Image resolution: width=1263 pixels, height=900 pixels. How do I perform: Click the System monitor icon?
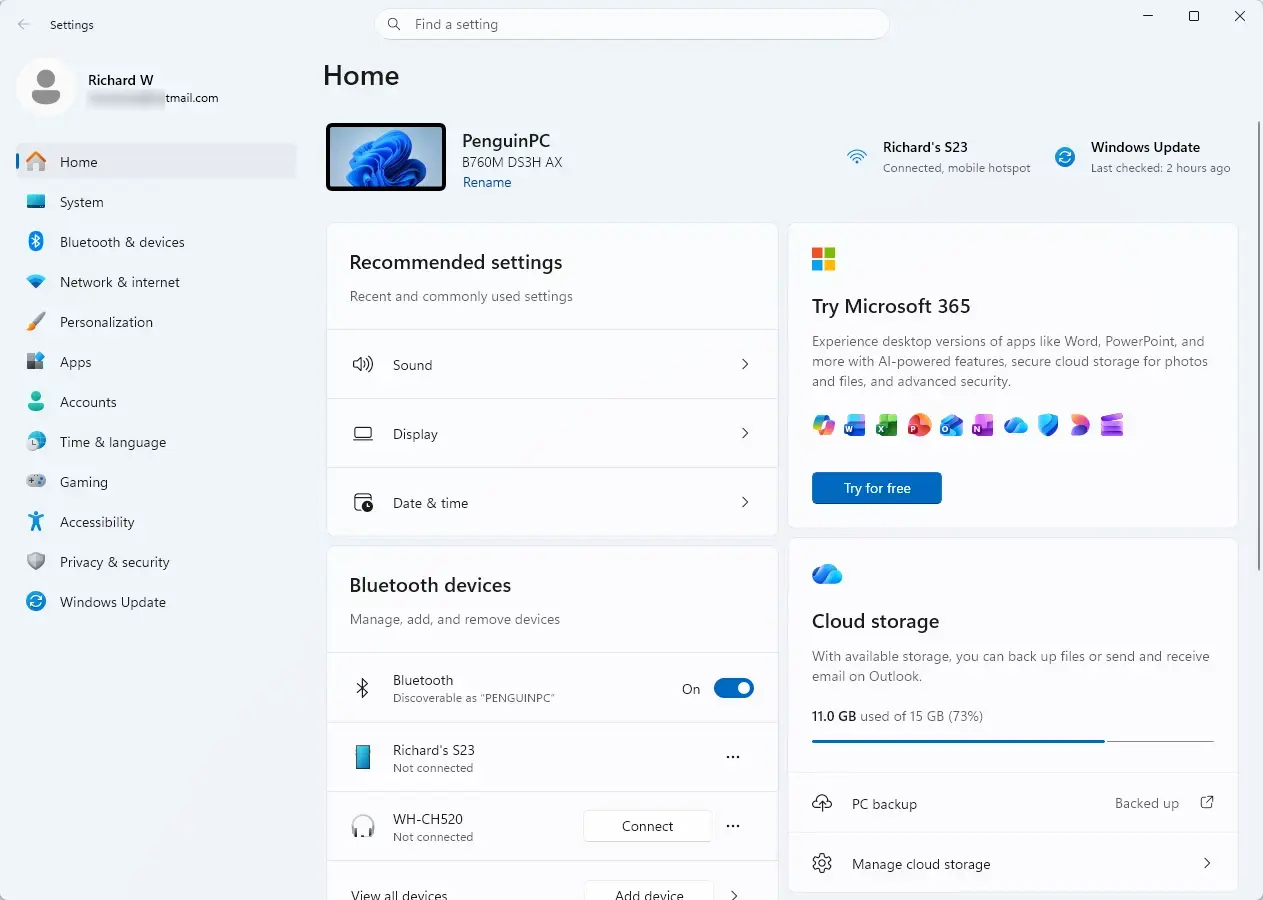pos(36,201)
